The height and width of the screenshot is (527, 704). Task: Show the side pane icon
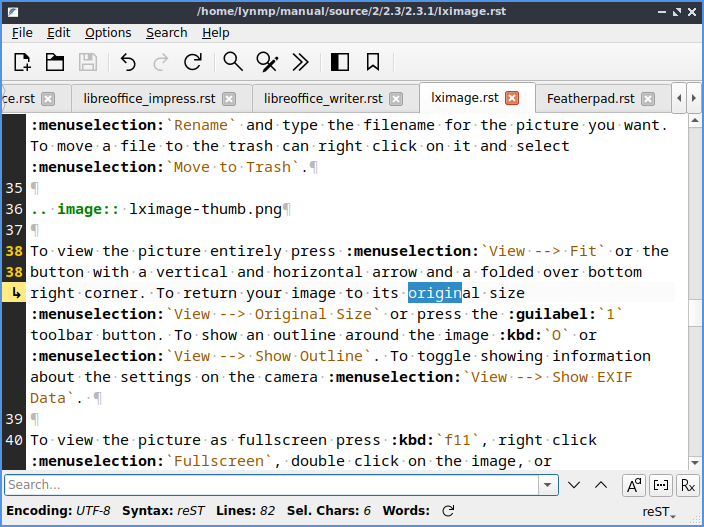point(340,62)
